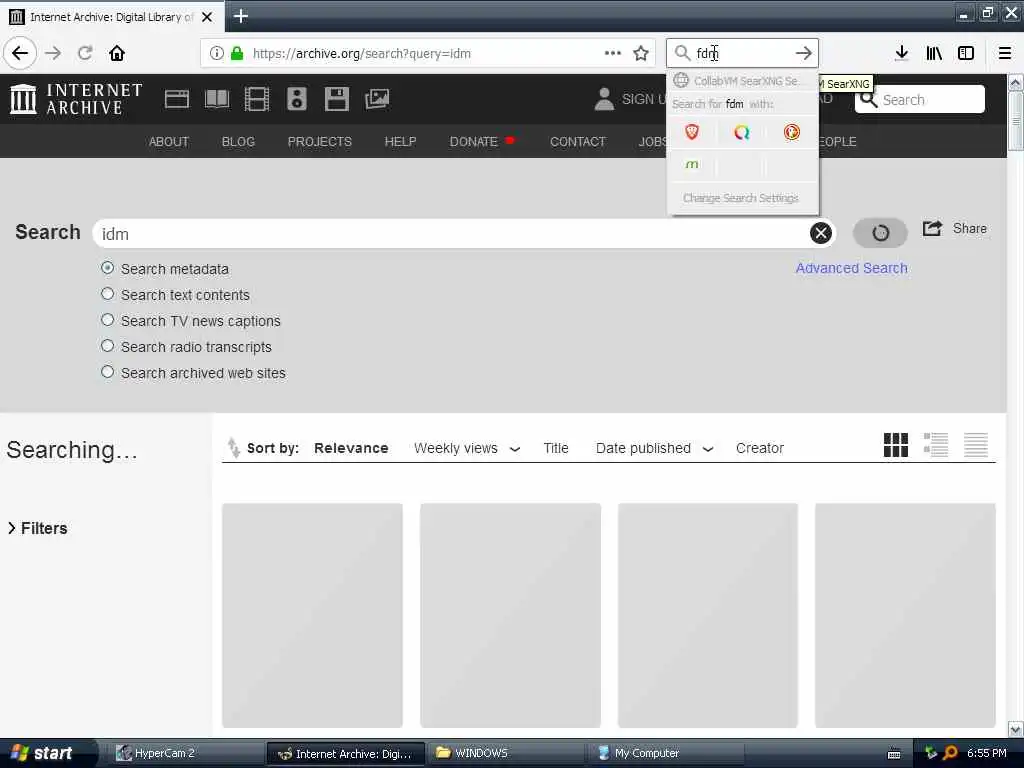
Task: Open the HELP navigation item
Action: 400,142
